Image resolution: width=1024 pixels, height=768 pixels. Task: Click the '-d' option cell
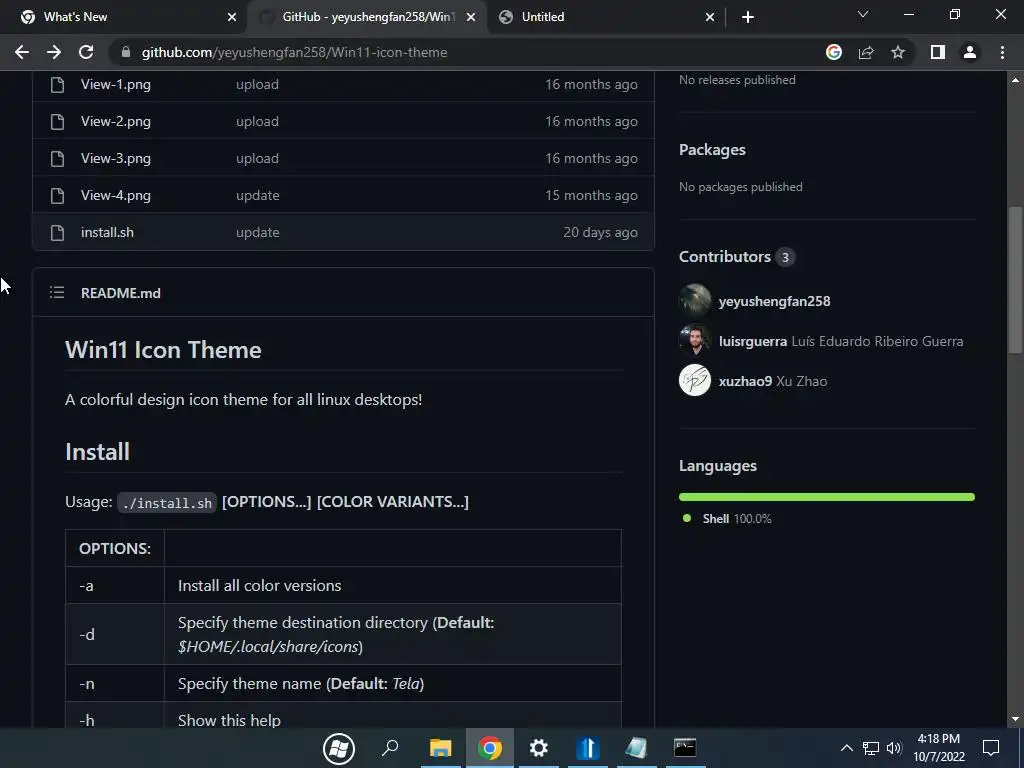pos(115,635)
